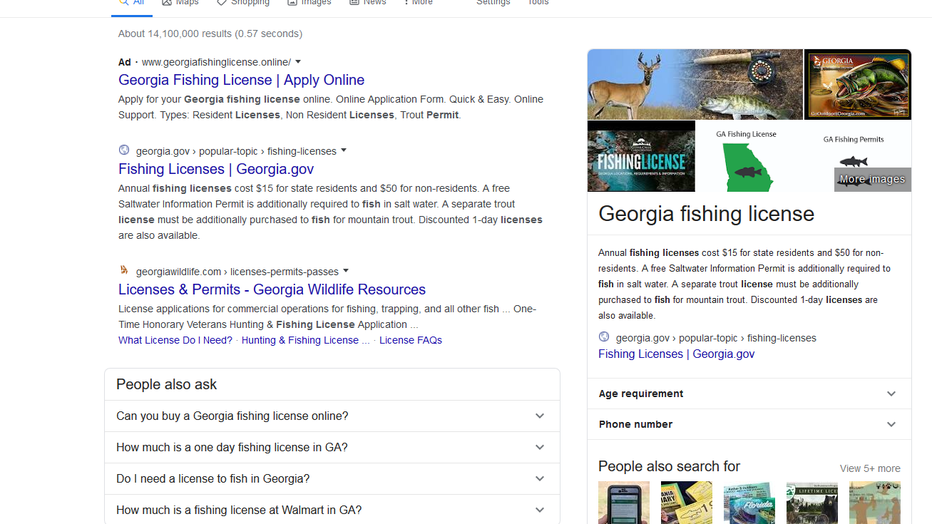932x524 pixels.
Task: Open the More search options menu
Action: coord(418,3)
